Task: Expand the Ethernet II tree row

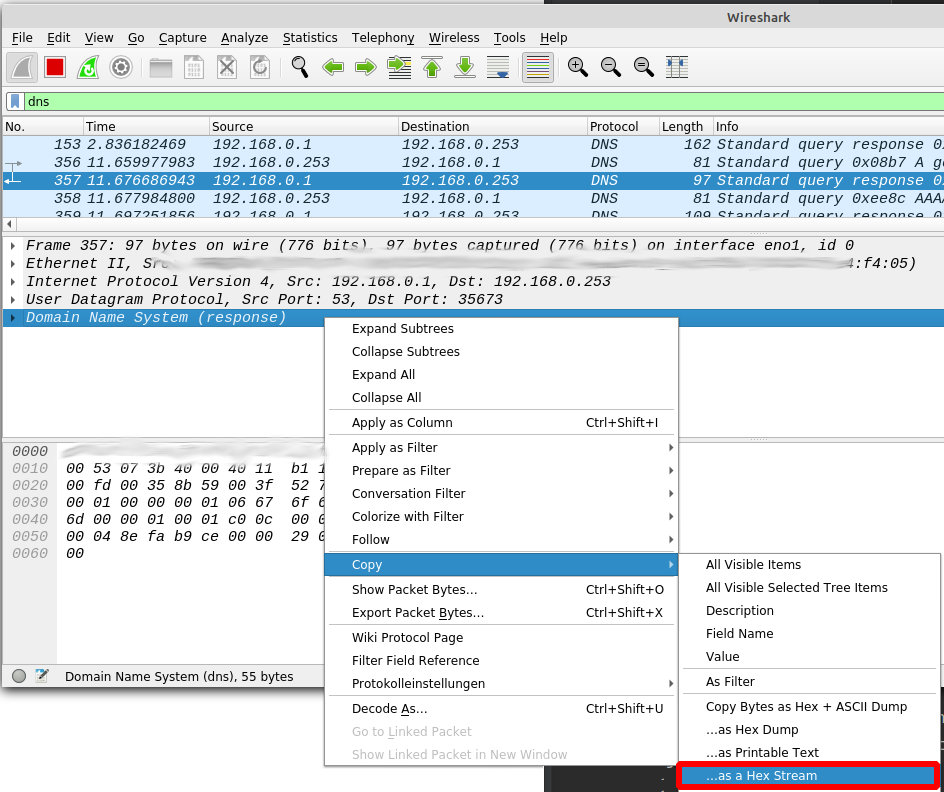Action: (13, 264)
